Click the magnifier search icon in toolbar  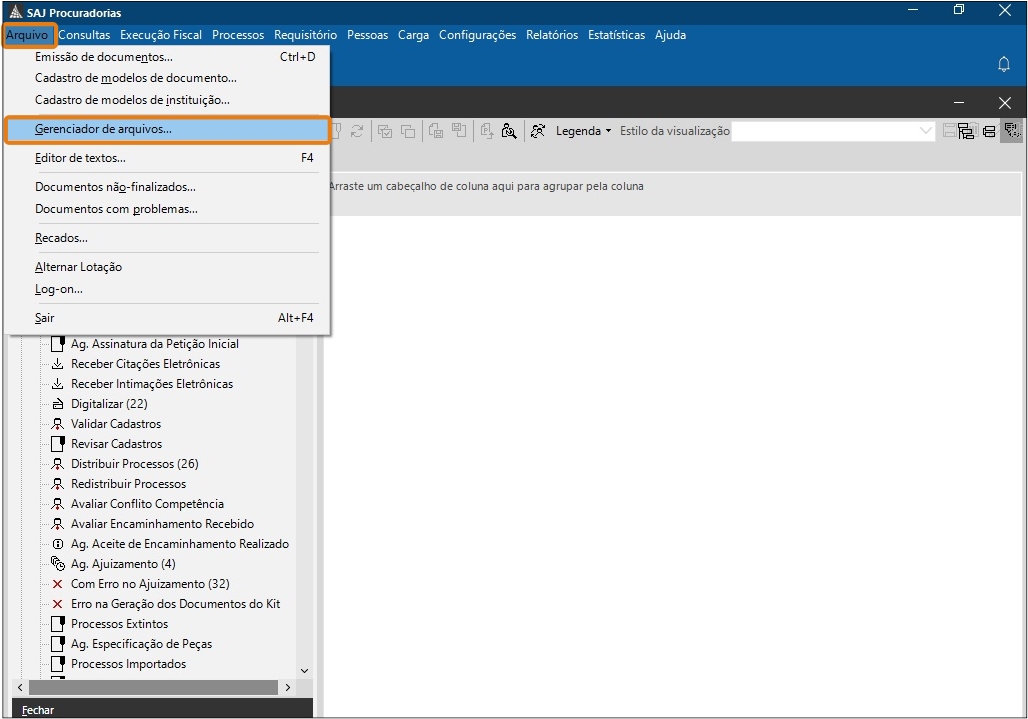[509, 131]
